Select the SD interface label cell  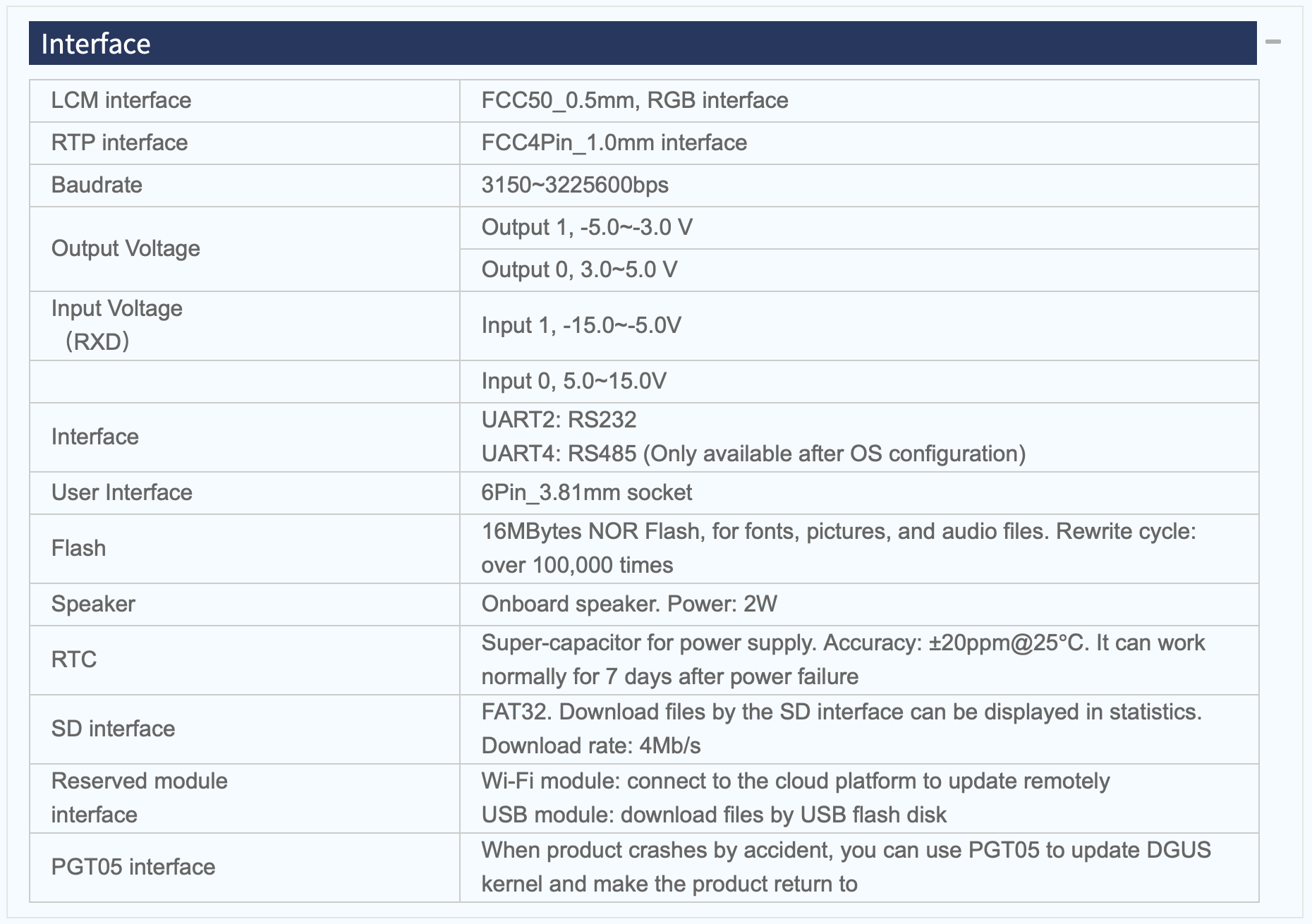coord(245,729)
